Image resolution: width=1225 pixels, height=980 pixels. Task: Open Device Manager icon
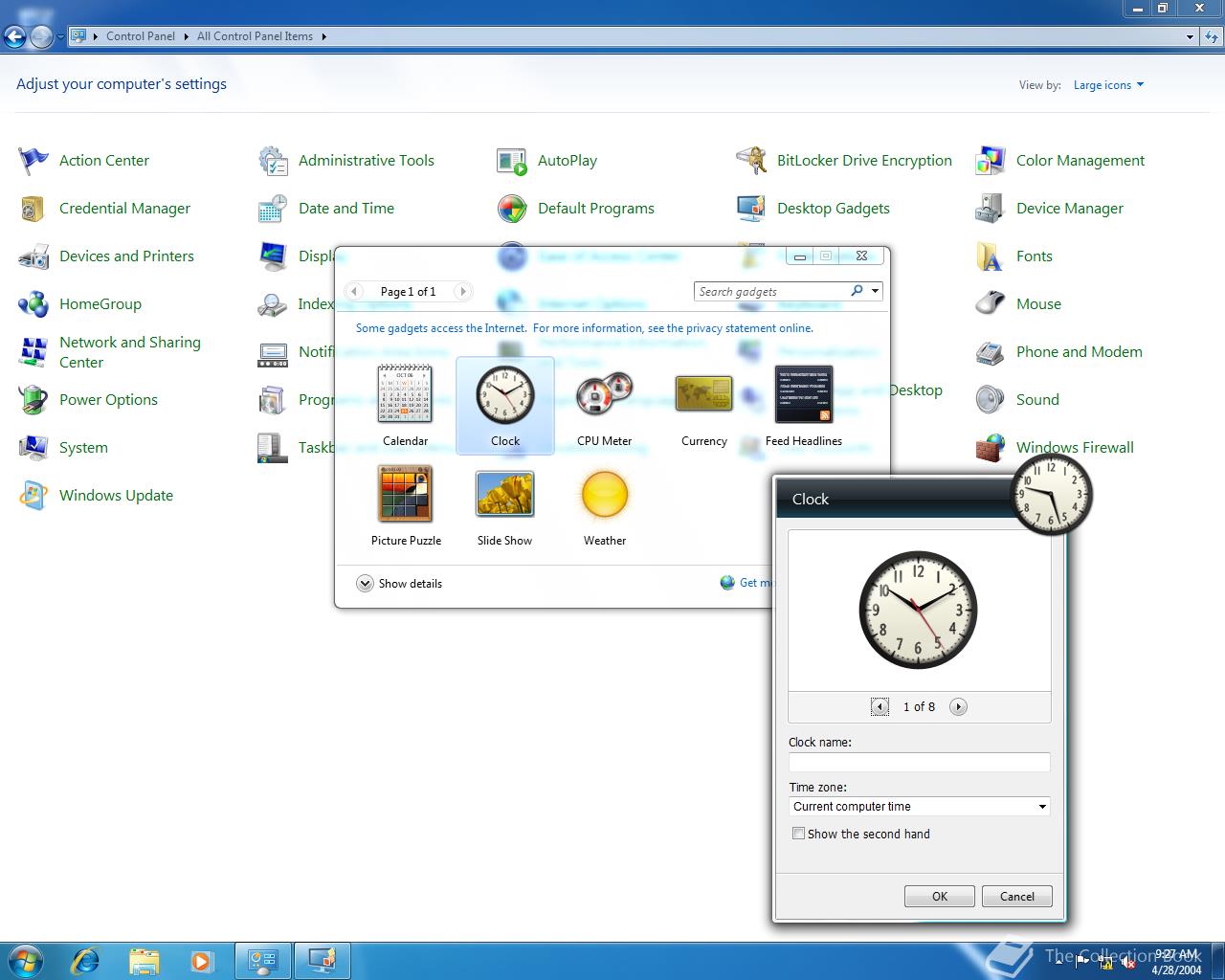point(991,209)
